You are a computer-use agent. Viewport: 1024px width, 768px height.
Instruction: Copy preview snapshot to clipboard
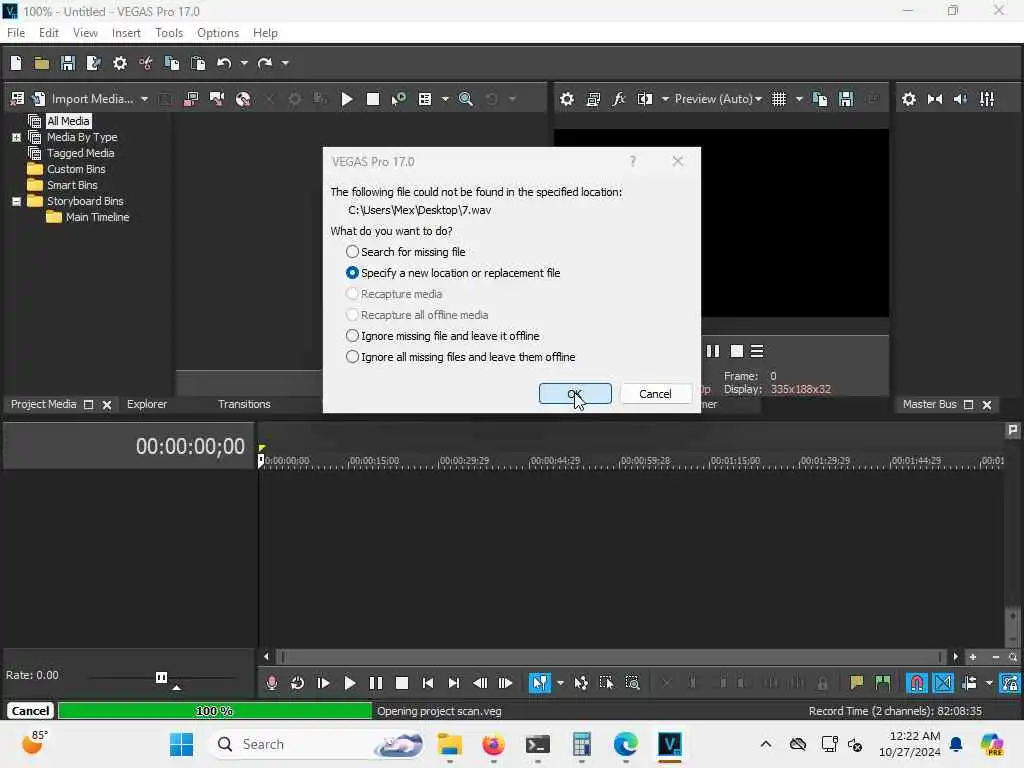click(x=820, y=99)
